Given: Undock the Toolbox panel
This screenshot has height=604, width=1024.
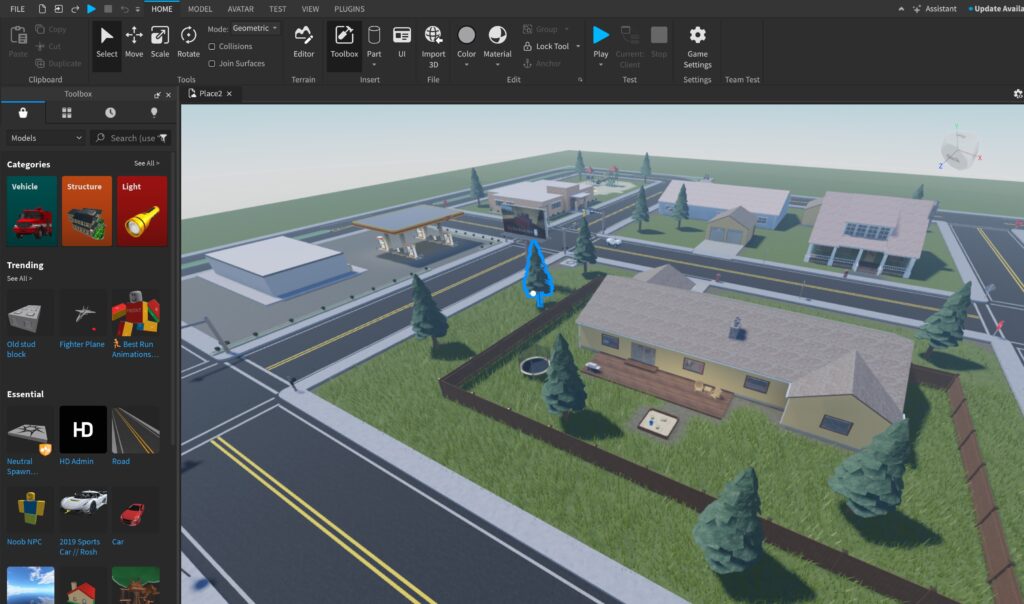Looking at the screenshot, I should (157, 95).
